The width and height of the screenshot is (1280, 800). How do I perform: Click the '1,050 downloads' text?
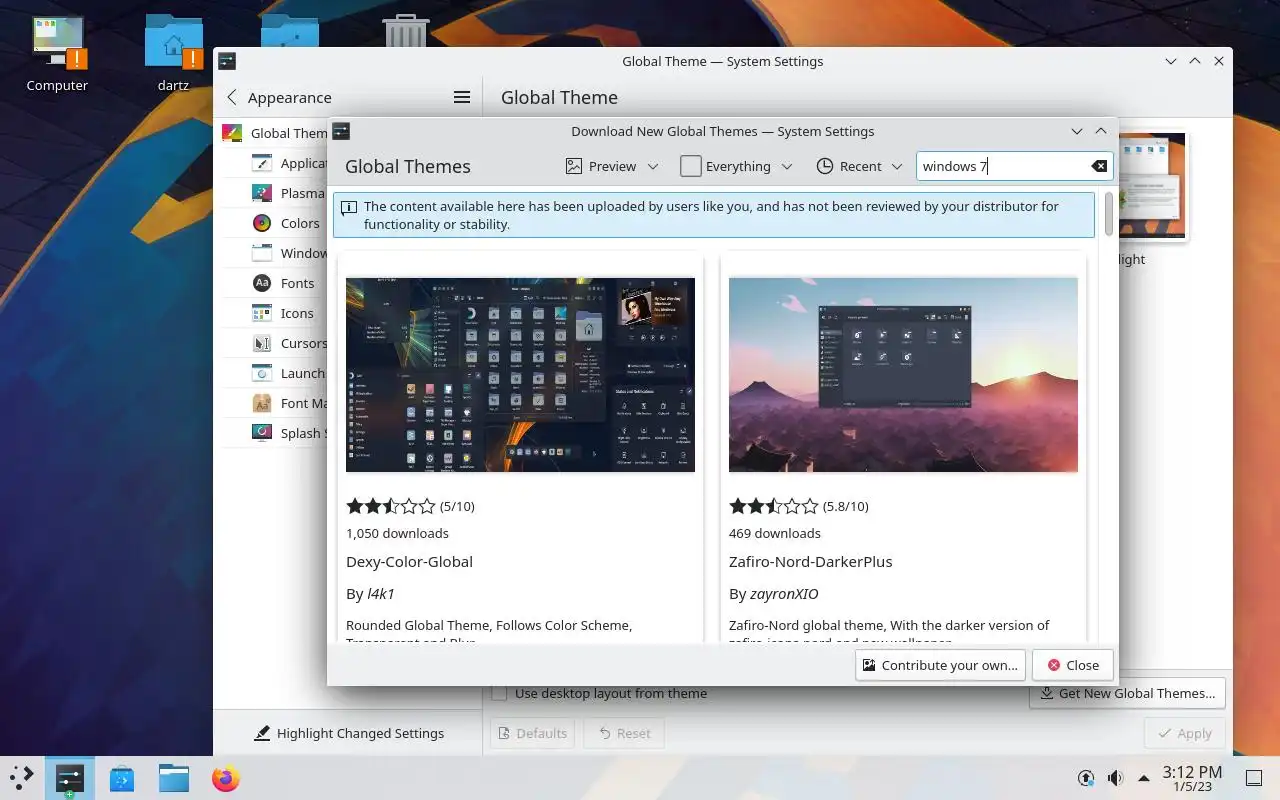tap(397, 533)
